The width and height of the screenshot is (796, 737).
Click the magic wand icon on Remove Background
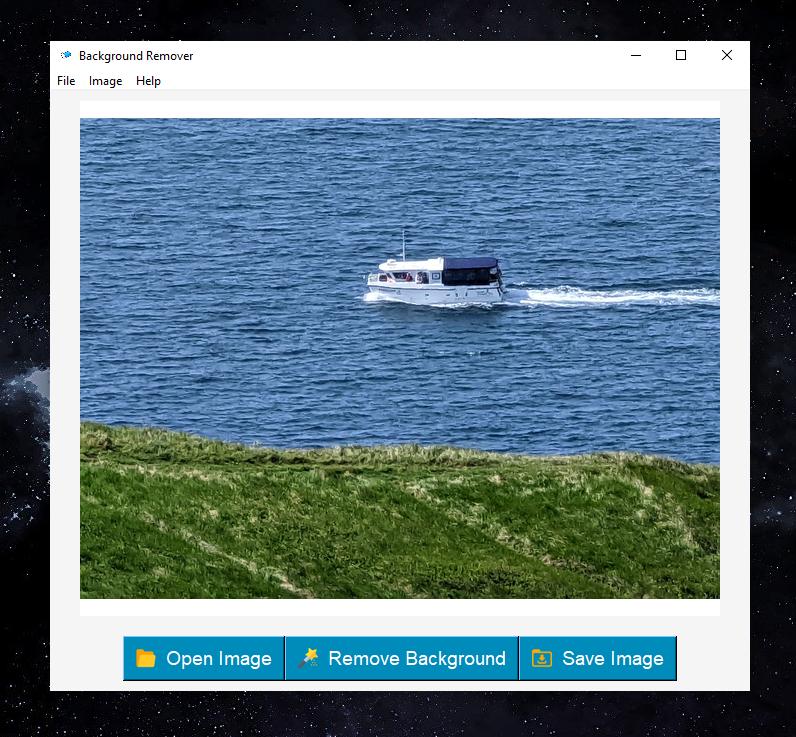tap(308, 658)
